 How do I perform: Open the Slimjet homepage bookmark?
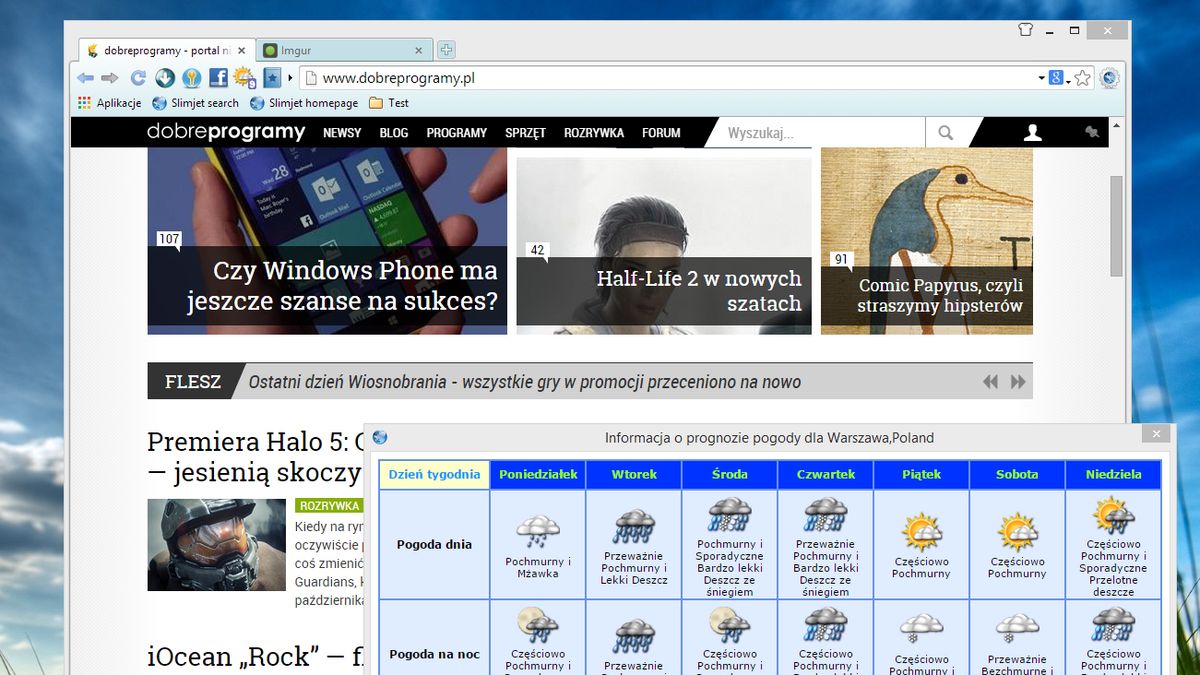(x=304, y=103)
